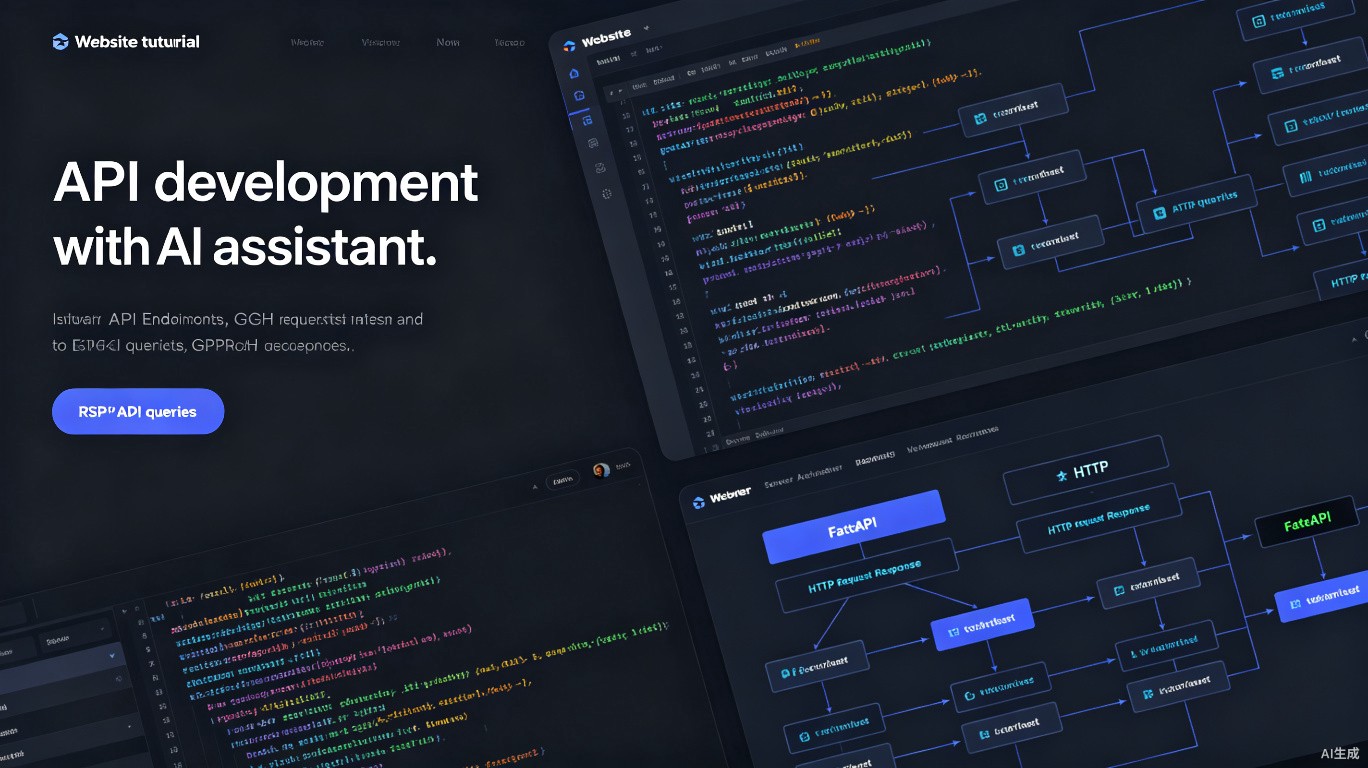Click the Website logo in the code editor panel
The image size is (1368, 768).
[x=570, y=45]
